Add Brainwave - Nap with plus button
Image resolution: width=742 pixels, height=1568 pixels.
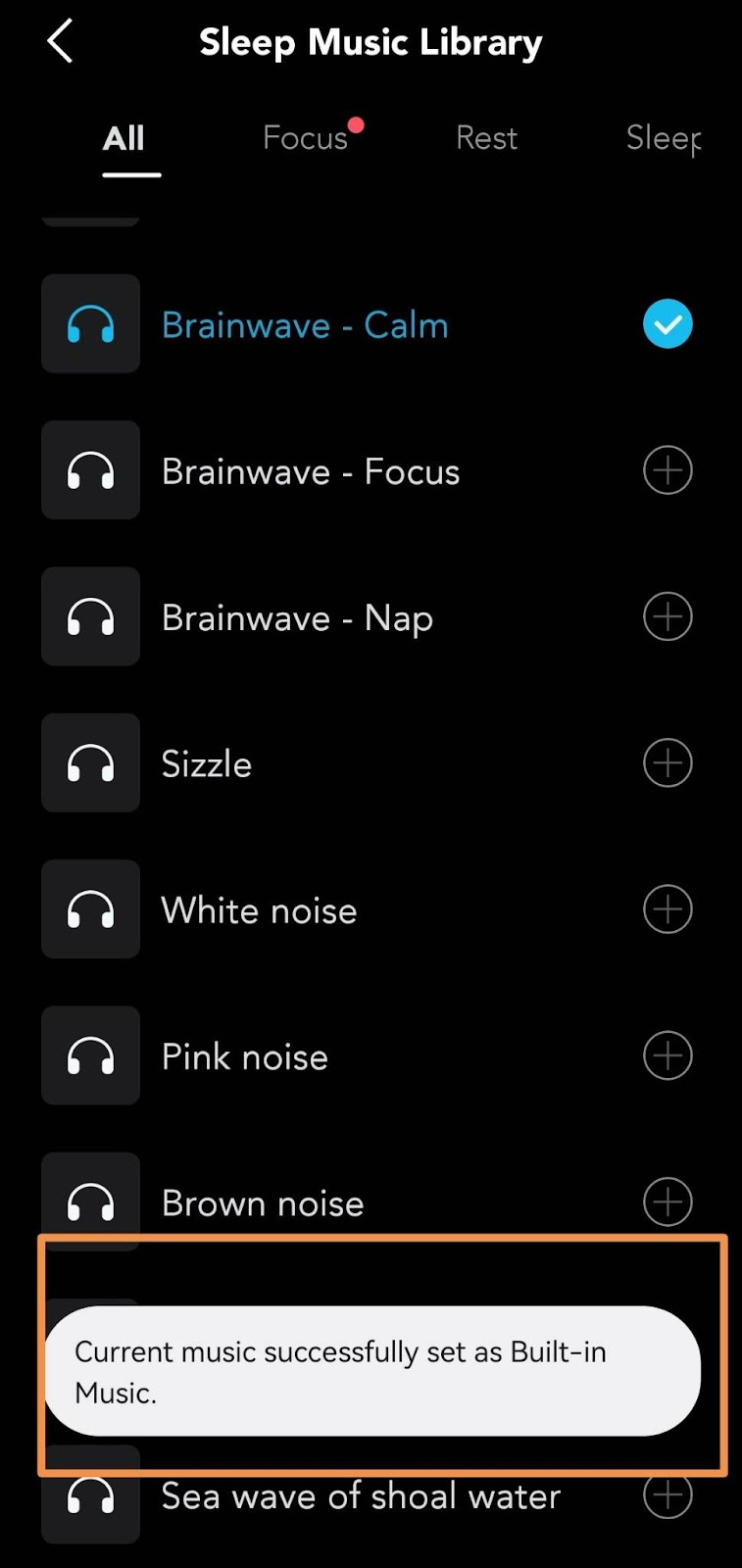pos(668,617)
